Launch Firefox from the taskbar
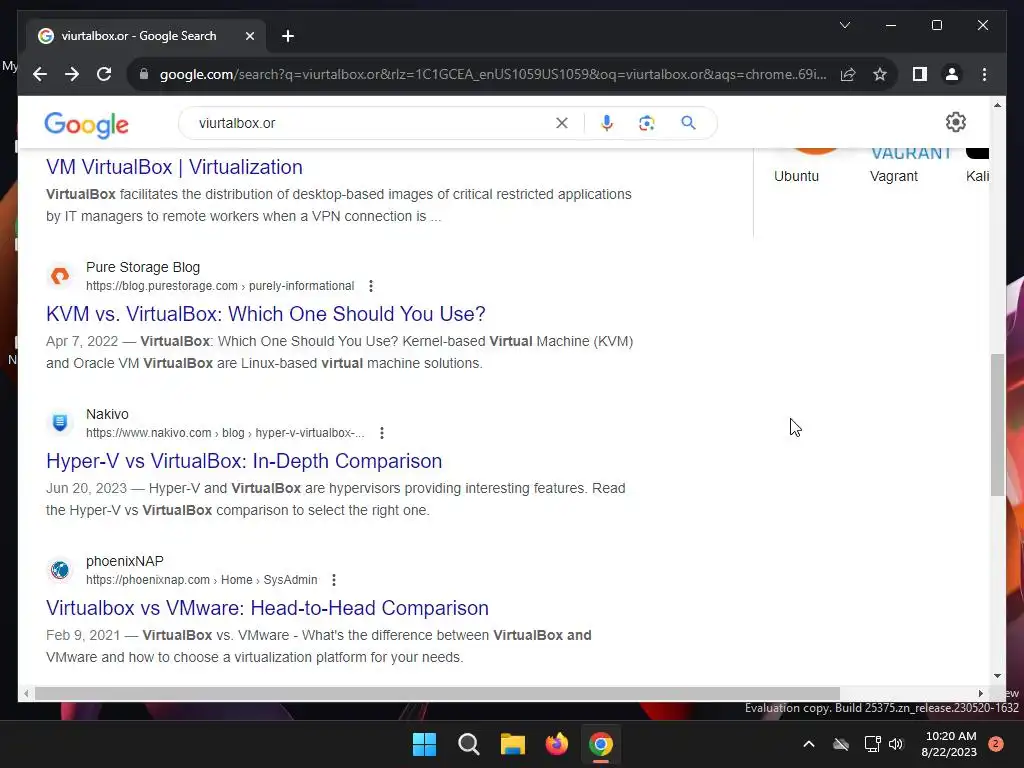 tap(557, 744)
